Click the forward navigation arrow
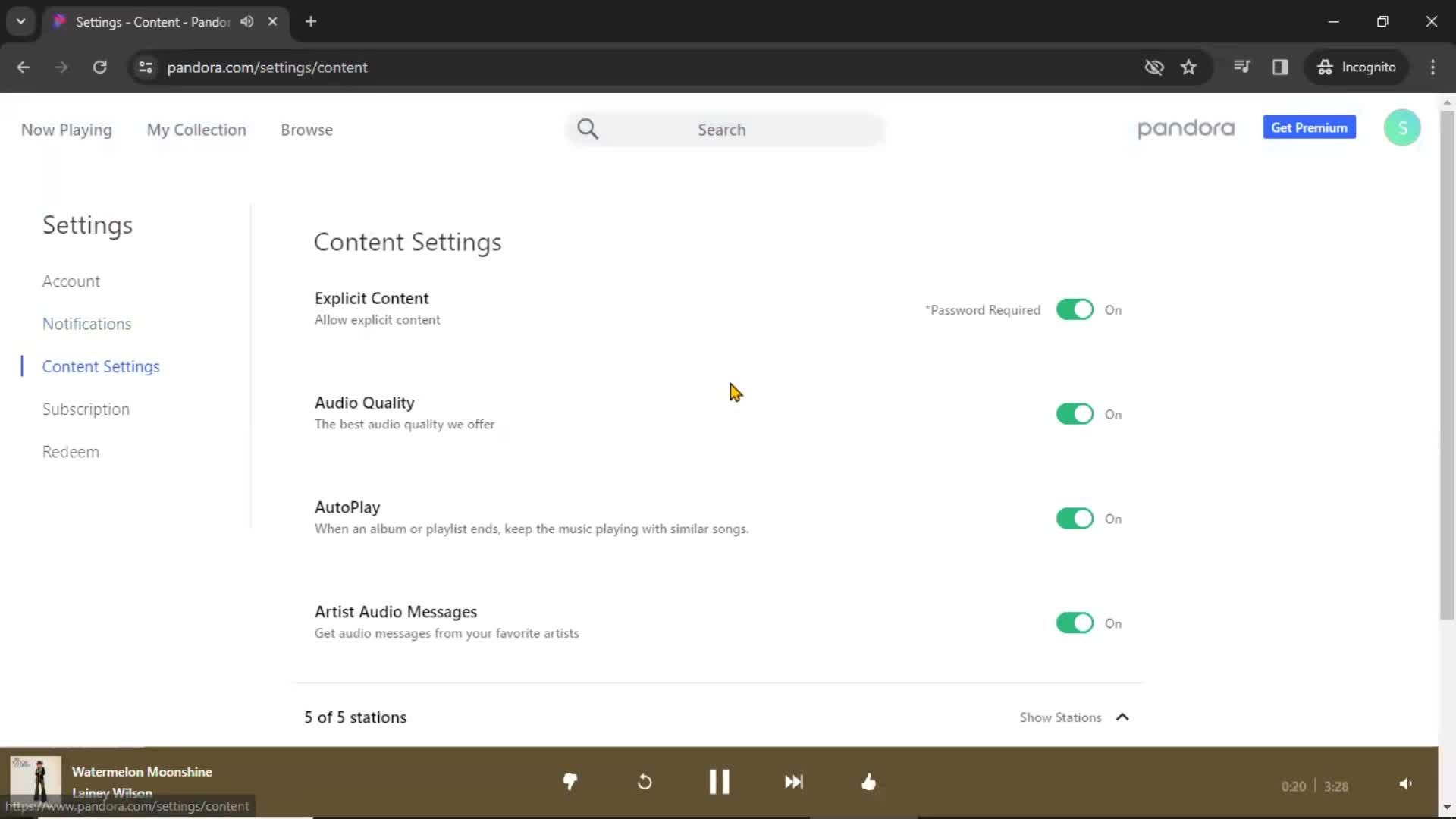The width and height of the screenshot is (1456, 819). point(61,67)
